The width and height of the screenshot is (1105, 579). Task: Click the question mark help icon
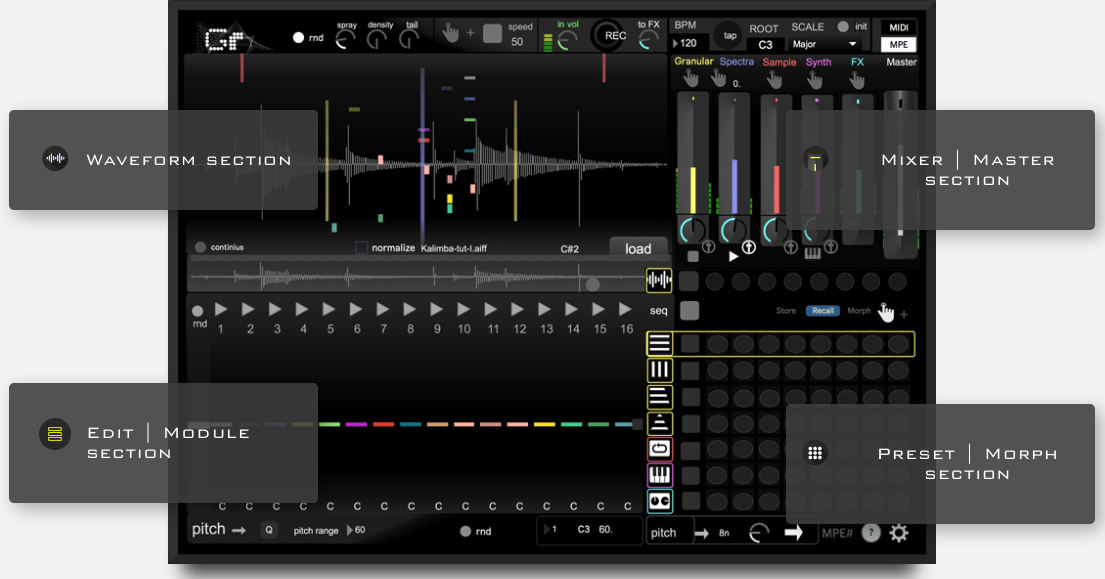[871, 533]
